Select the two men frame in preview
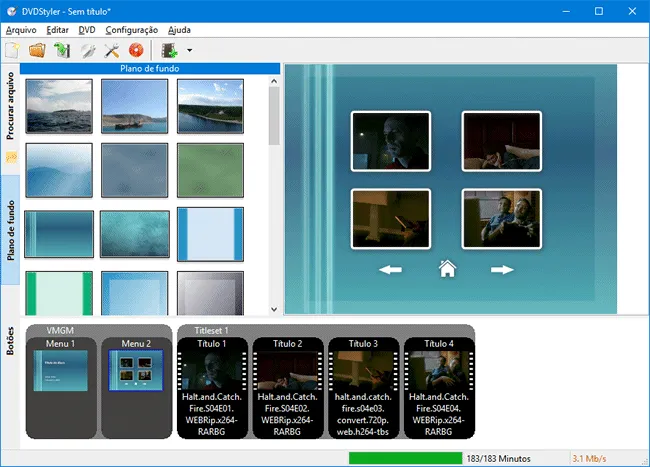This screenshot has width=650, height=467. click(502, 219)
